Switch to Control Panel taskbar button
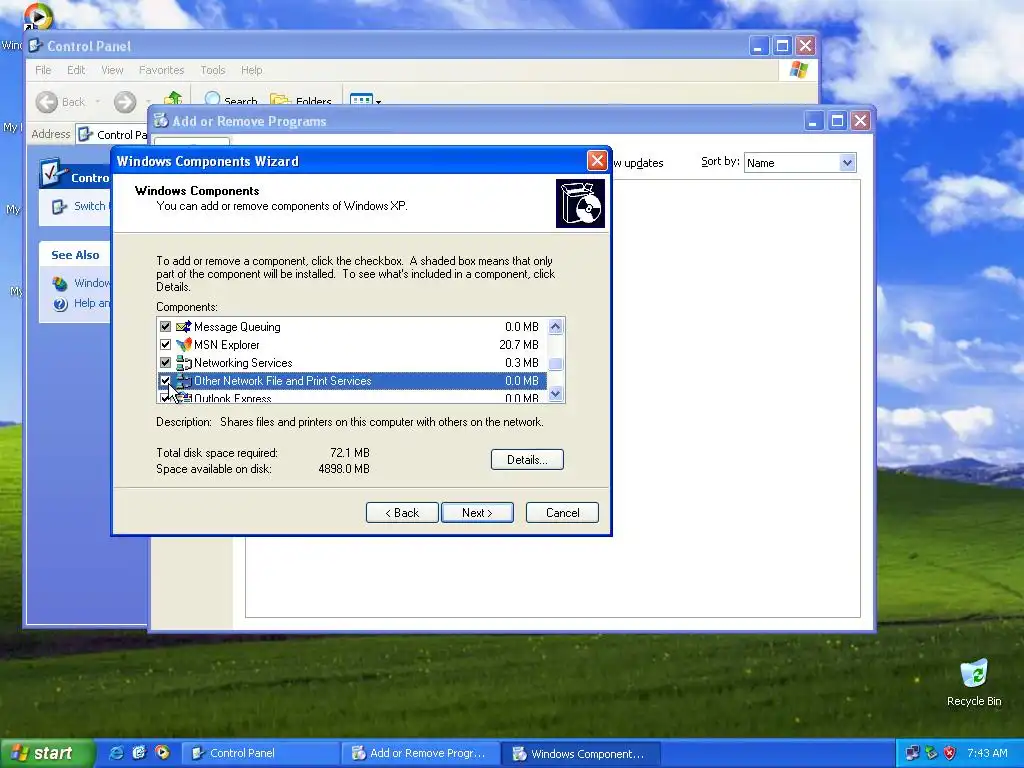The image size is (1024, 768). tap(259, 753)
